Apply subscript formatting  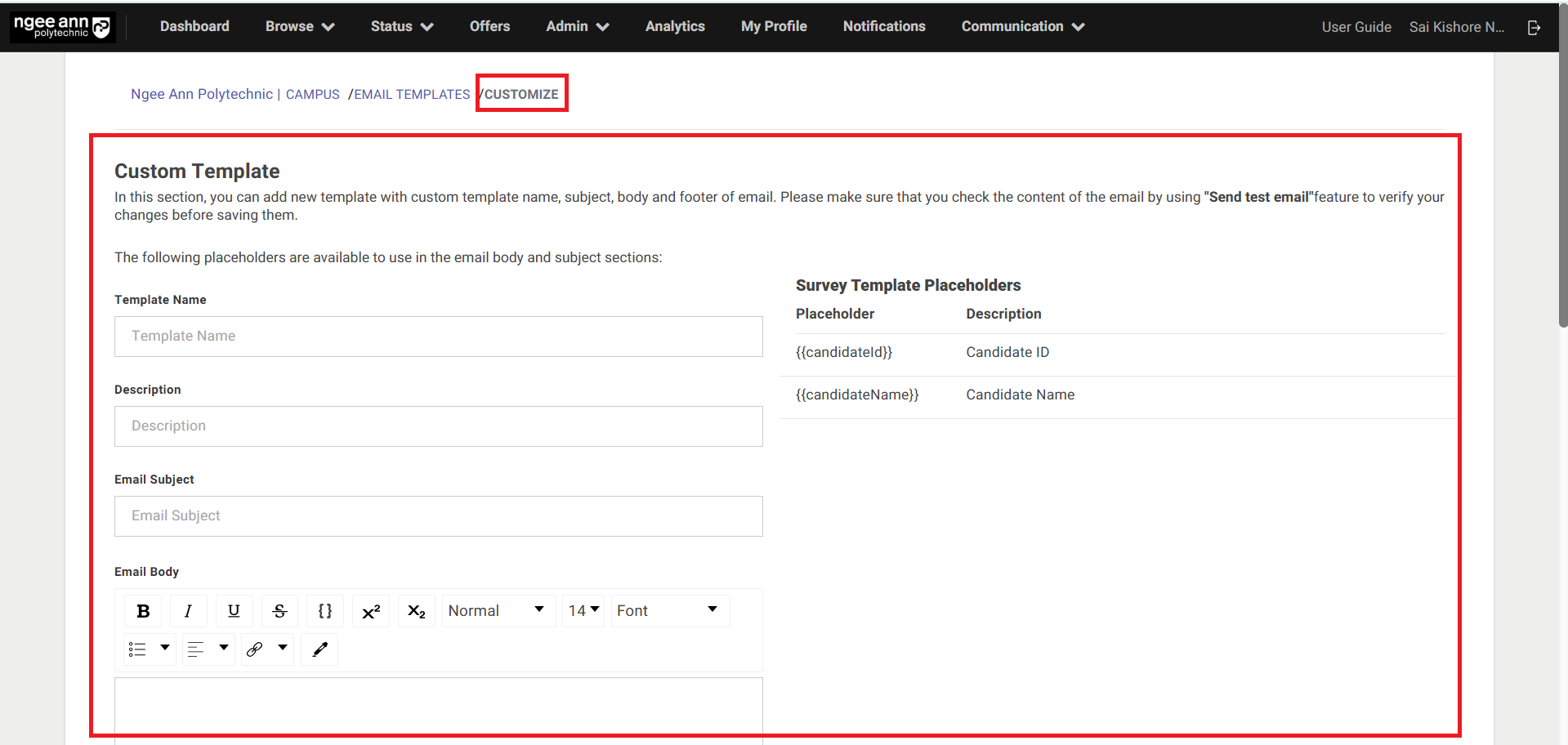click(x=417, y=611)
